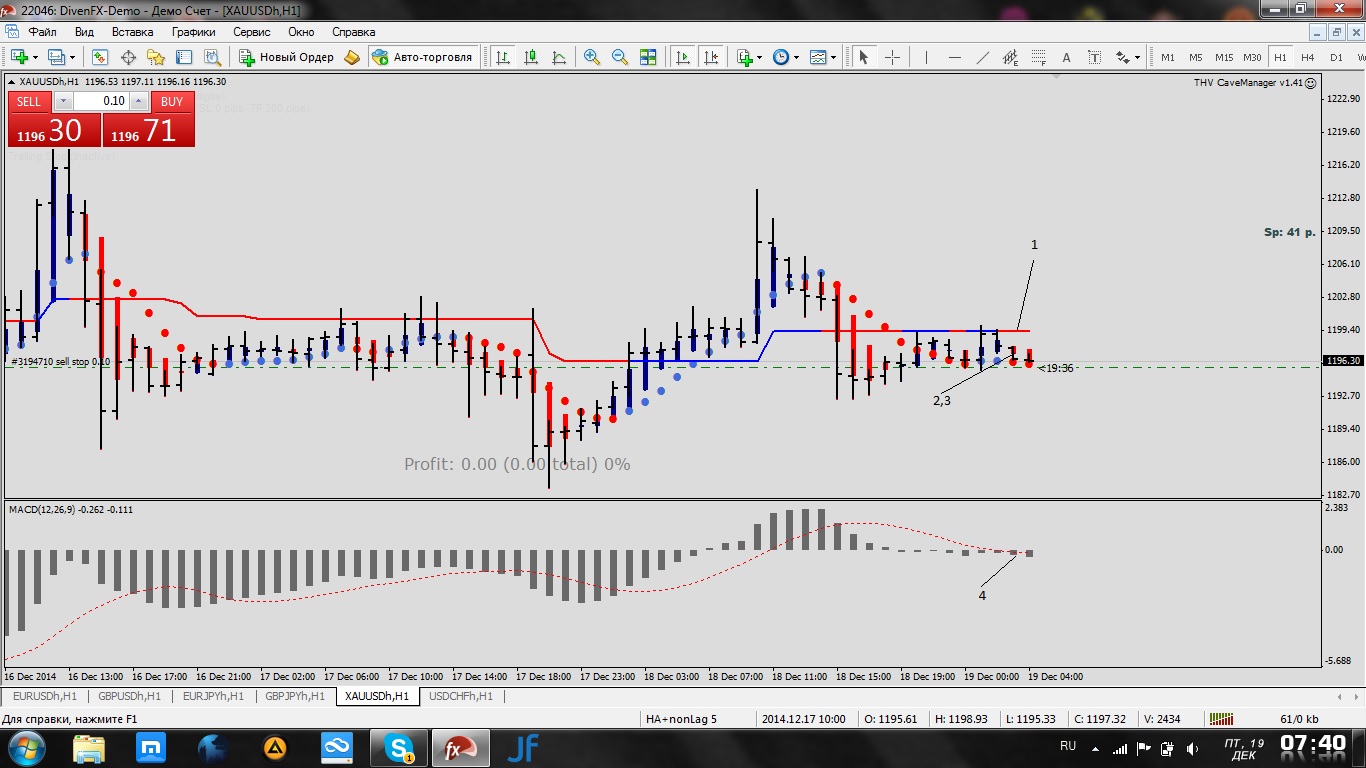This screenshot has height=768, width=1366.
Task: Click the red SELL button
Action: pos(29,101)
